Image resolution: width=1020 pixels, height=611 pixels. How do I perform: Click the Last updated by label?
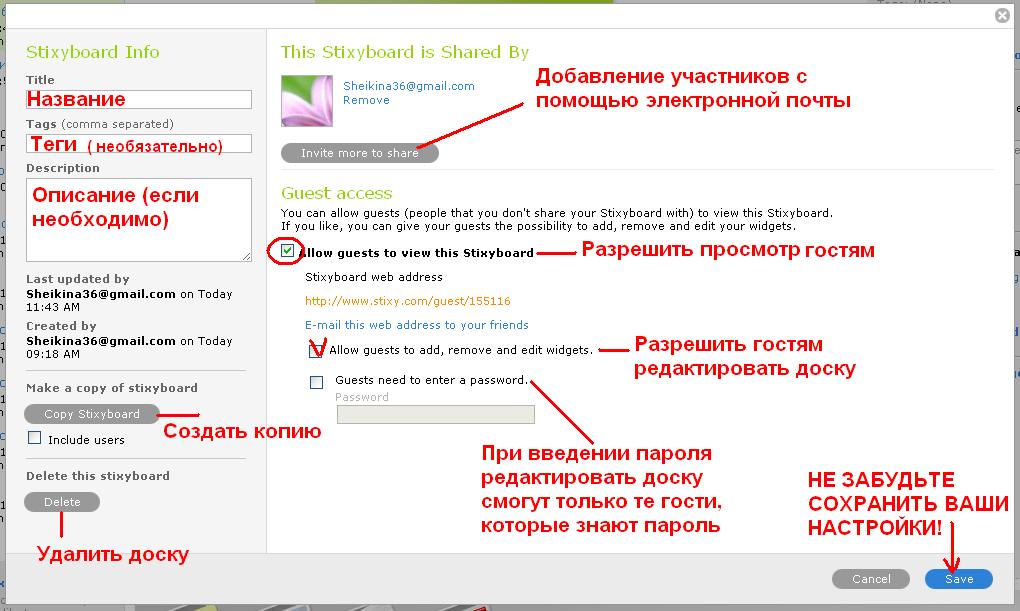click(x=77, y=279)
